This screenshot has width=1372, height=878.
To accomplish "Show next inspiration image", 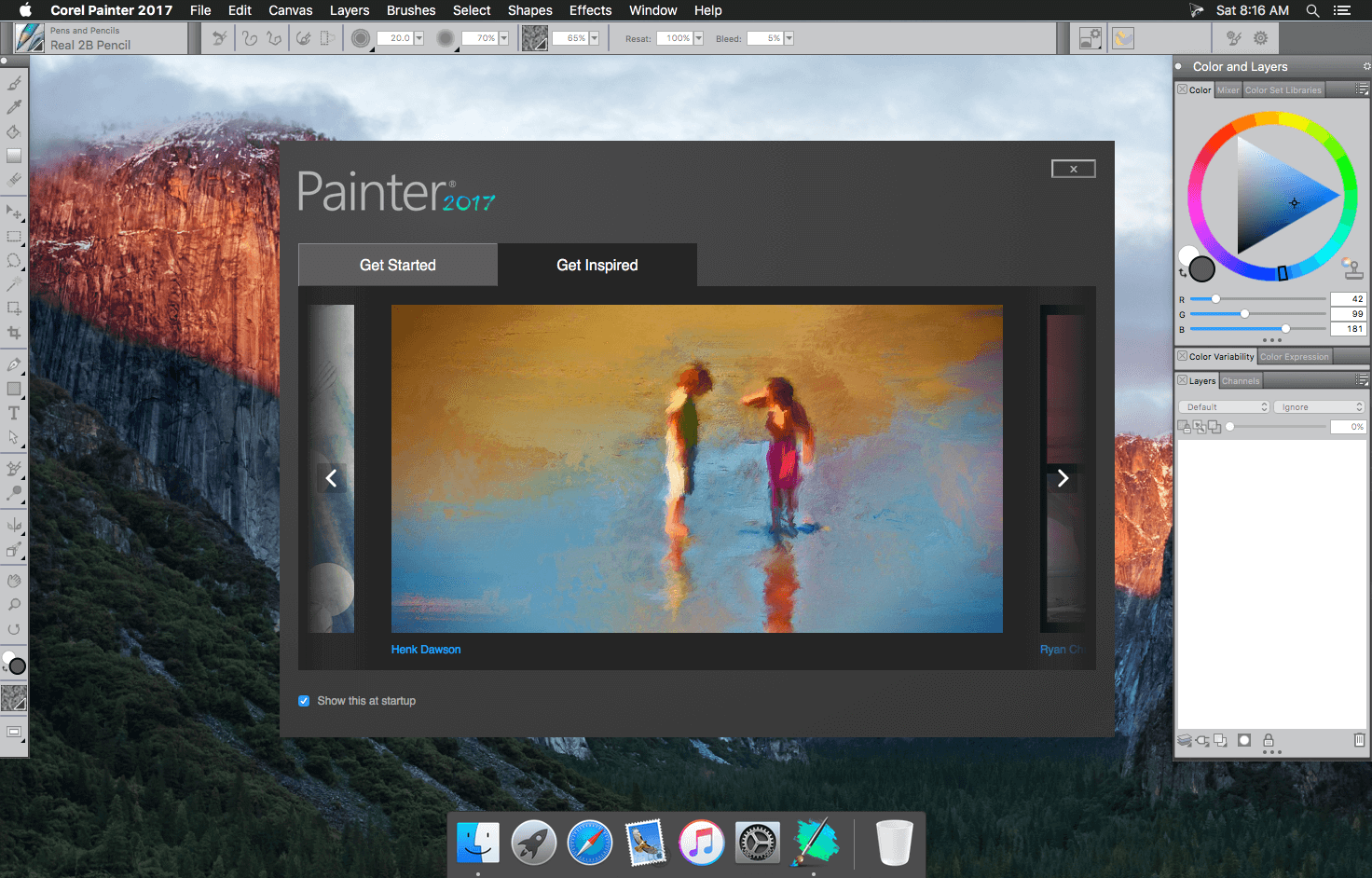I will pos(1063,478).
